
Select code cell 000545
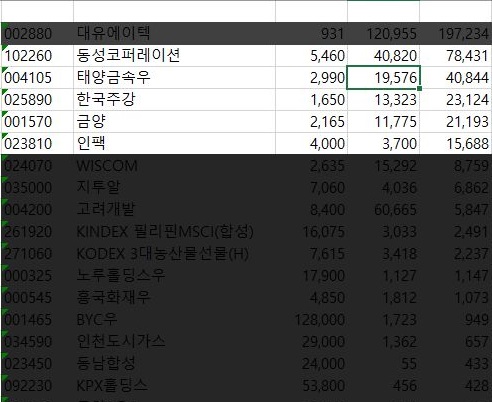[x=37, y=298]
